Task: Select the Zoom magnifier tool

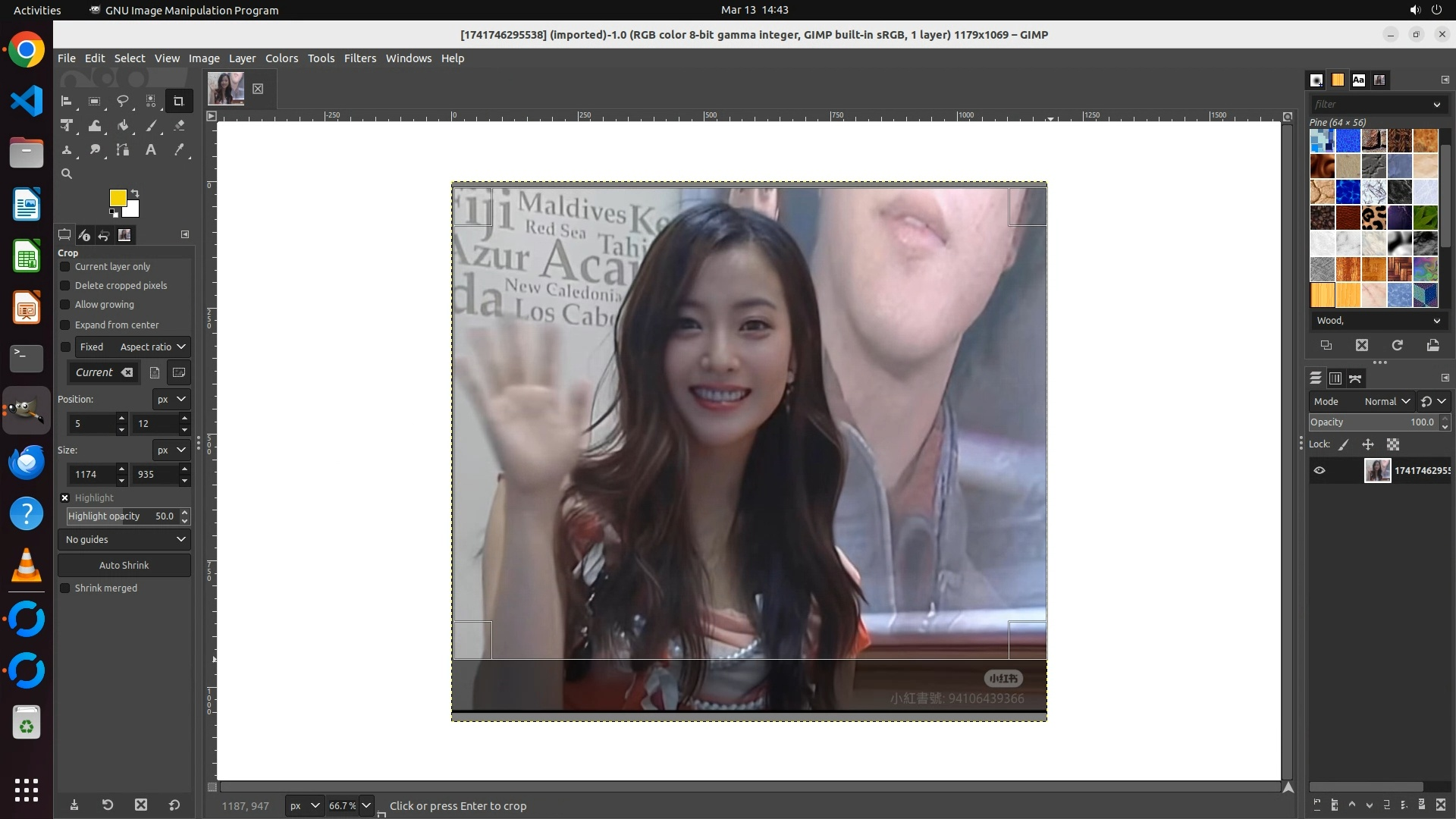Action: [67, 174]
